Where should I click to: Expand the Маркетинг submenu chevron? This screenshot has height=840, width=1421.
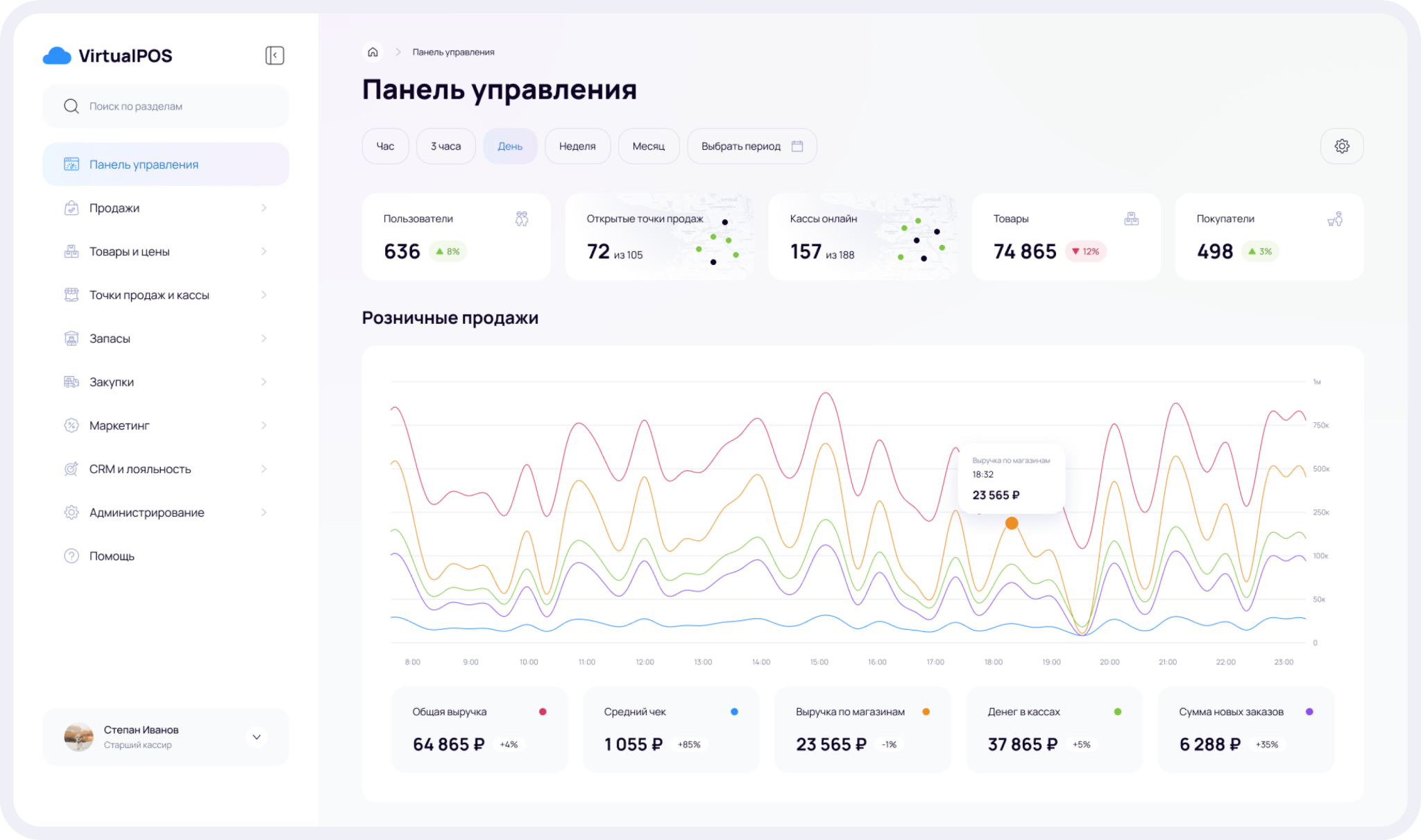tap(264, 425)
